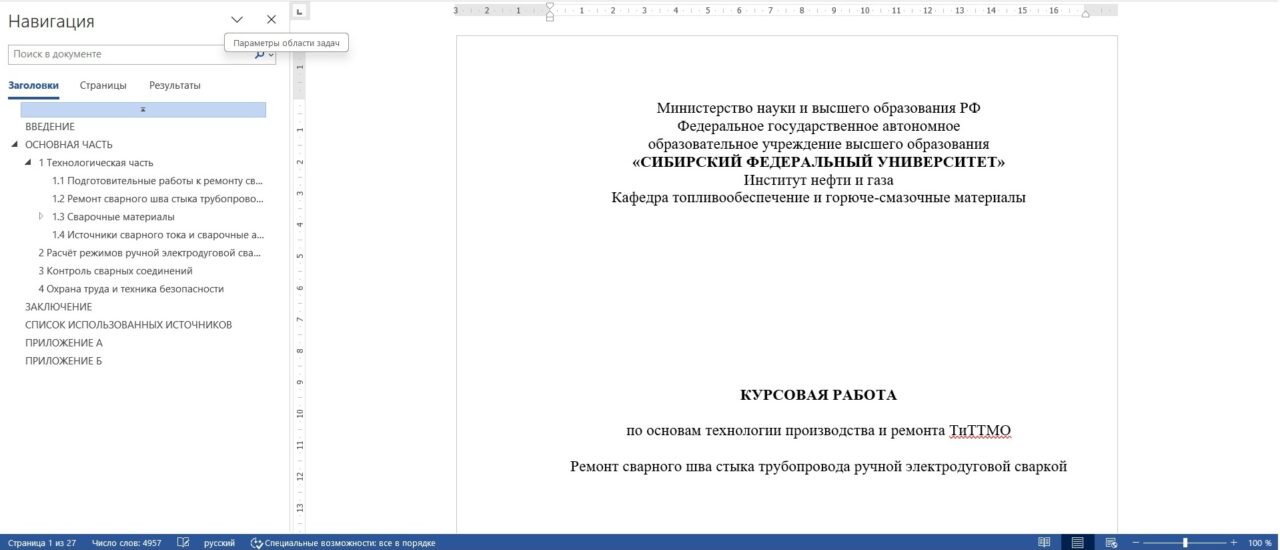This screenshot has width=1280, height=550.
Task: Click the spelling check icon in status bar
Action: [x=183, y=543]
